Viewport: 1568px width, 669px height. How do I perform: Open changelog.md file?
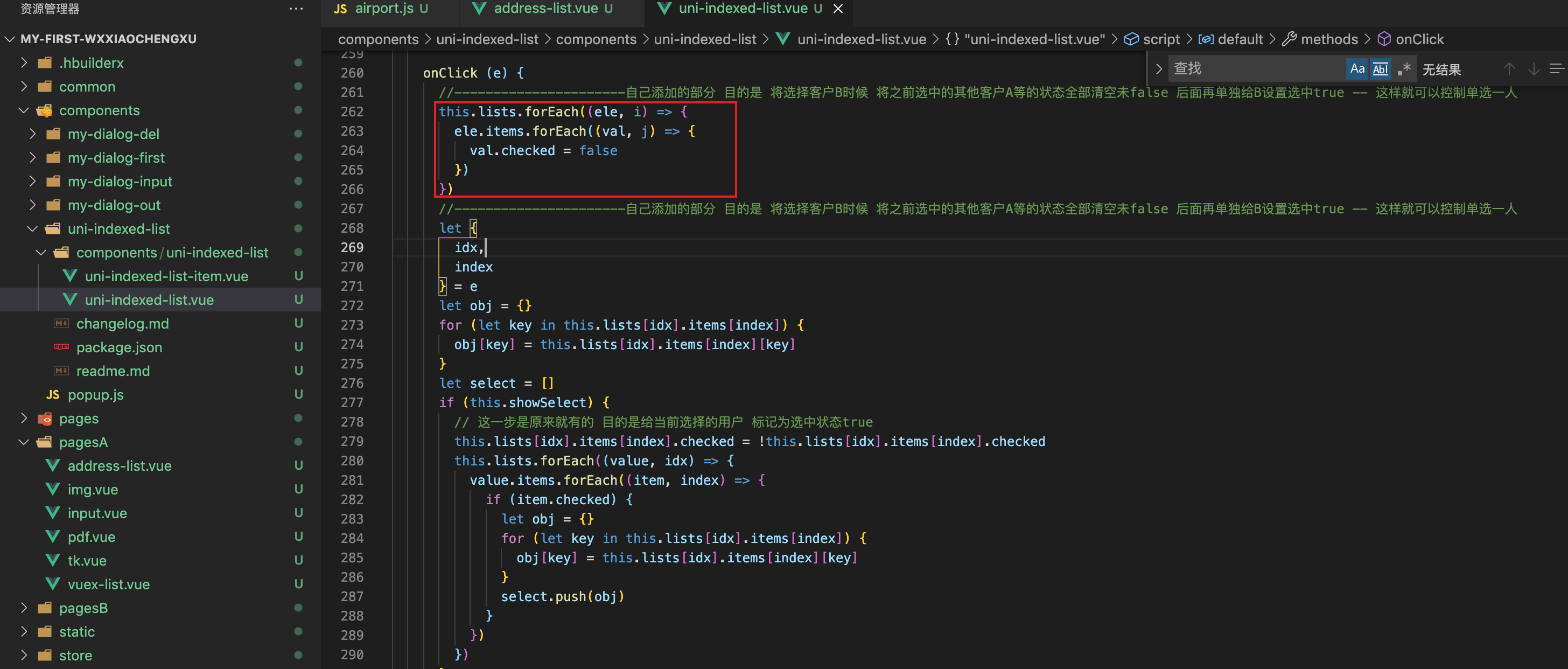pos(122,324)
